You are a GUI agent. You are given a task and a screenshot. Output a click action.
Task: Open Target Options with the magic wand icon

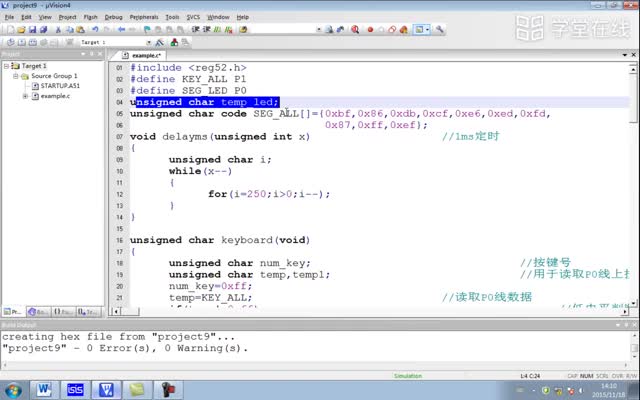[x=160, y=42]
